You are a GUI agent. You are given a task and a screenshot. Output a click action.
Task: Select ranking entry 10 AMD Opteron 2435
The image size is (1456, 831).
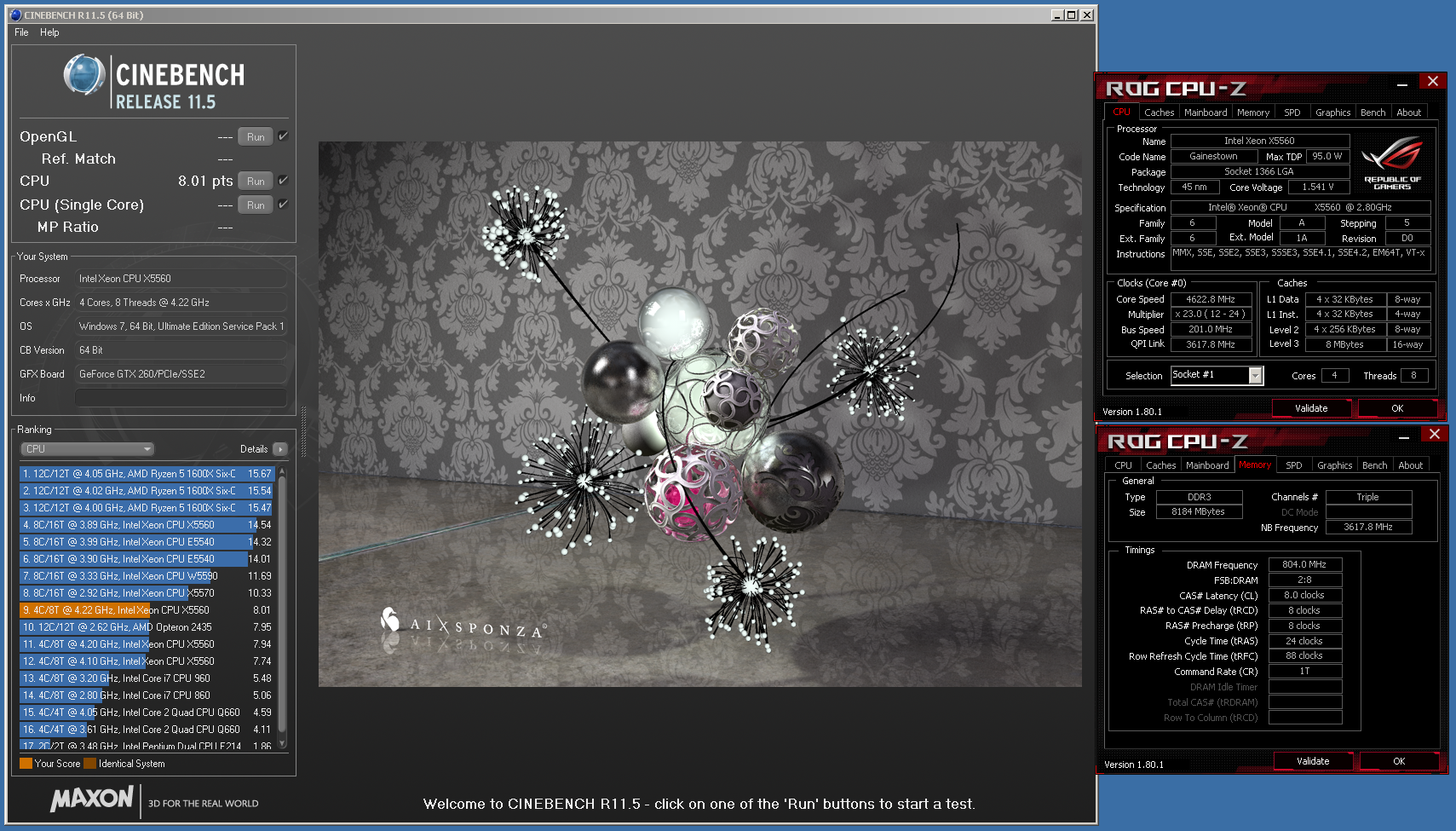[x=147, y=627]
